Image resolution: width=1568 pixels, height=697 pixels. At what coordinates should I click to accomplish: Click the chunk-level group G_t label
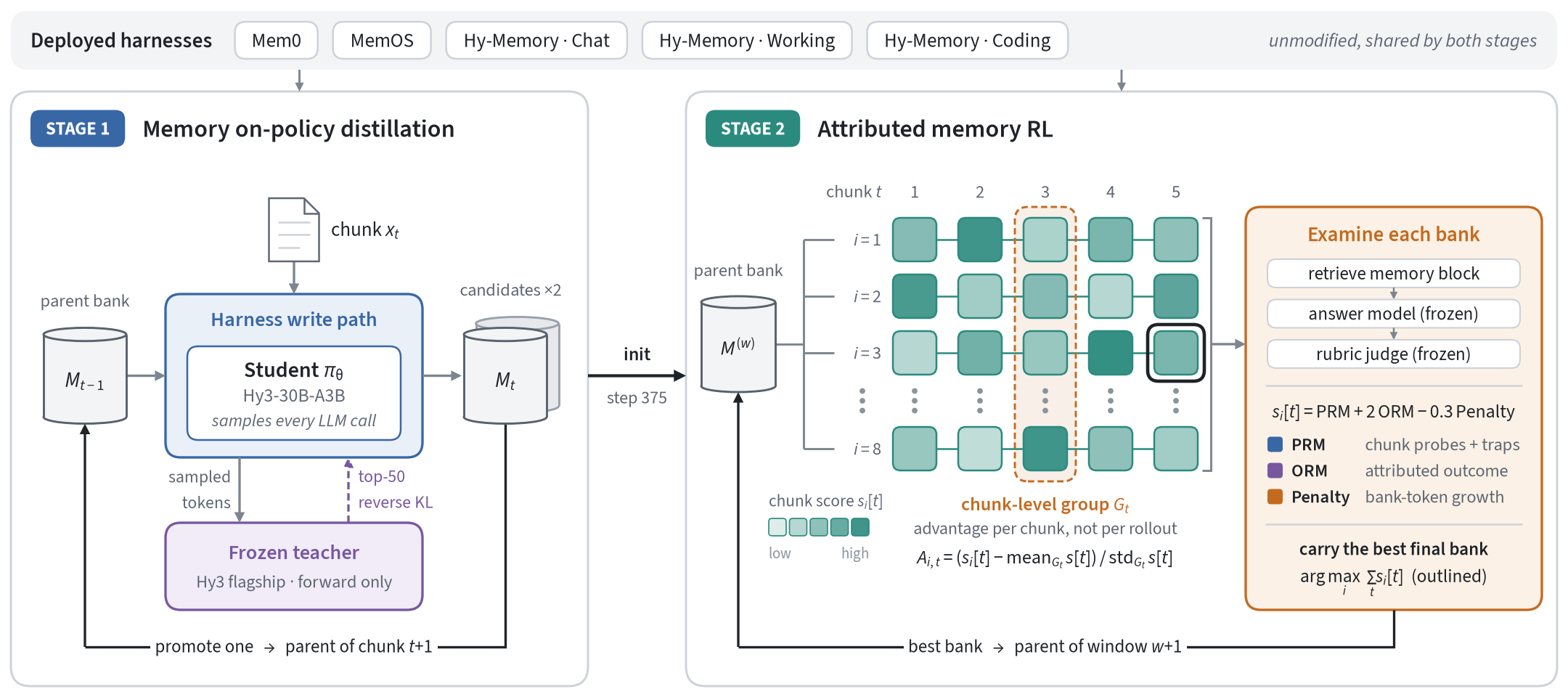1045,505
